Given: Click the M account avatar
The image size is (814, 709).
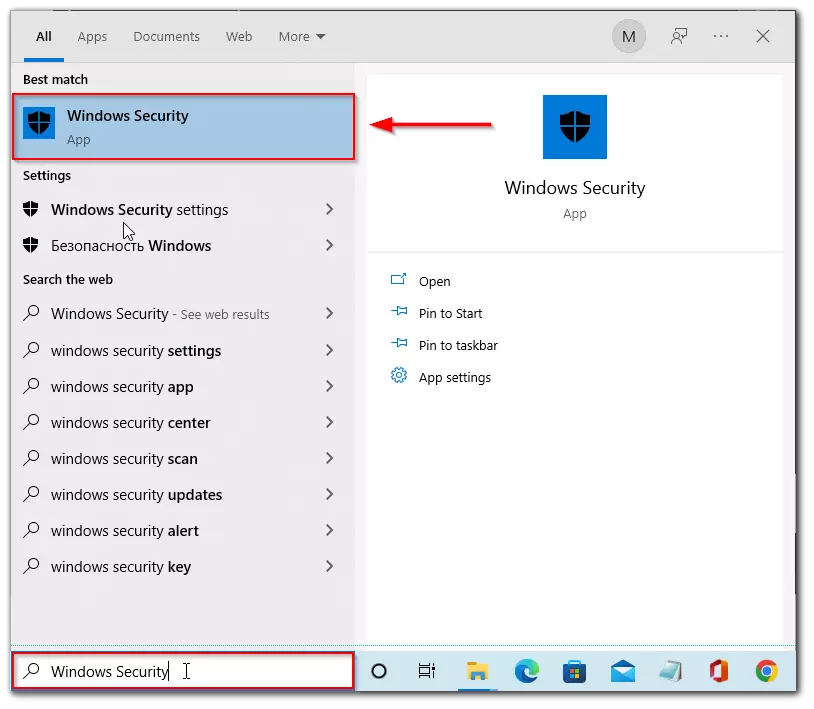Looking at the screenshot, I should pos(629,36).
